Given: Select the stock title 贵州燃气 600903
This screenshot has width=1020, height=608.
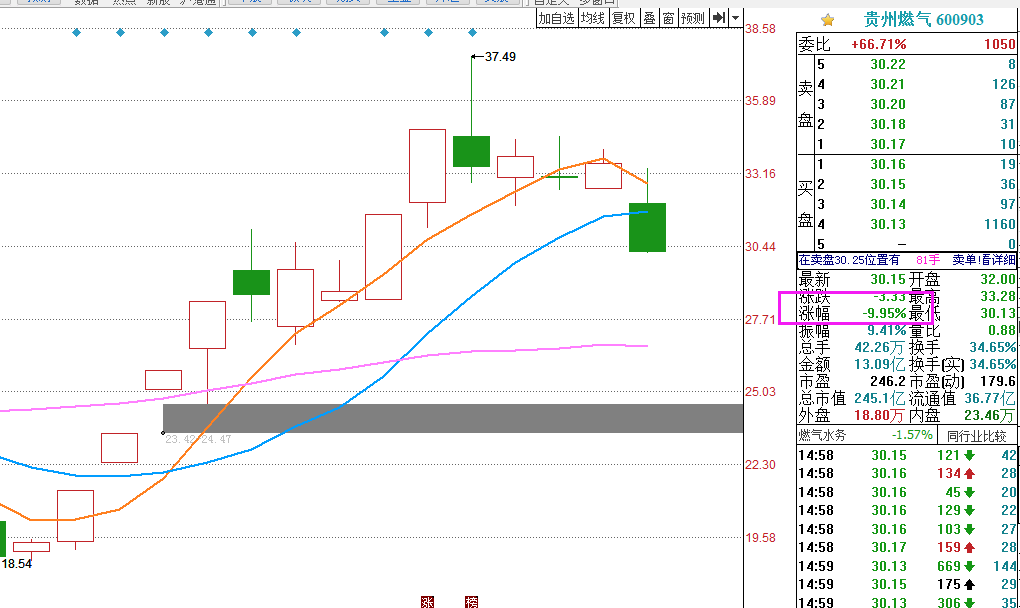Looking at the screenshot, I should pyautogui.click(x=924, y=20).
